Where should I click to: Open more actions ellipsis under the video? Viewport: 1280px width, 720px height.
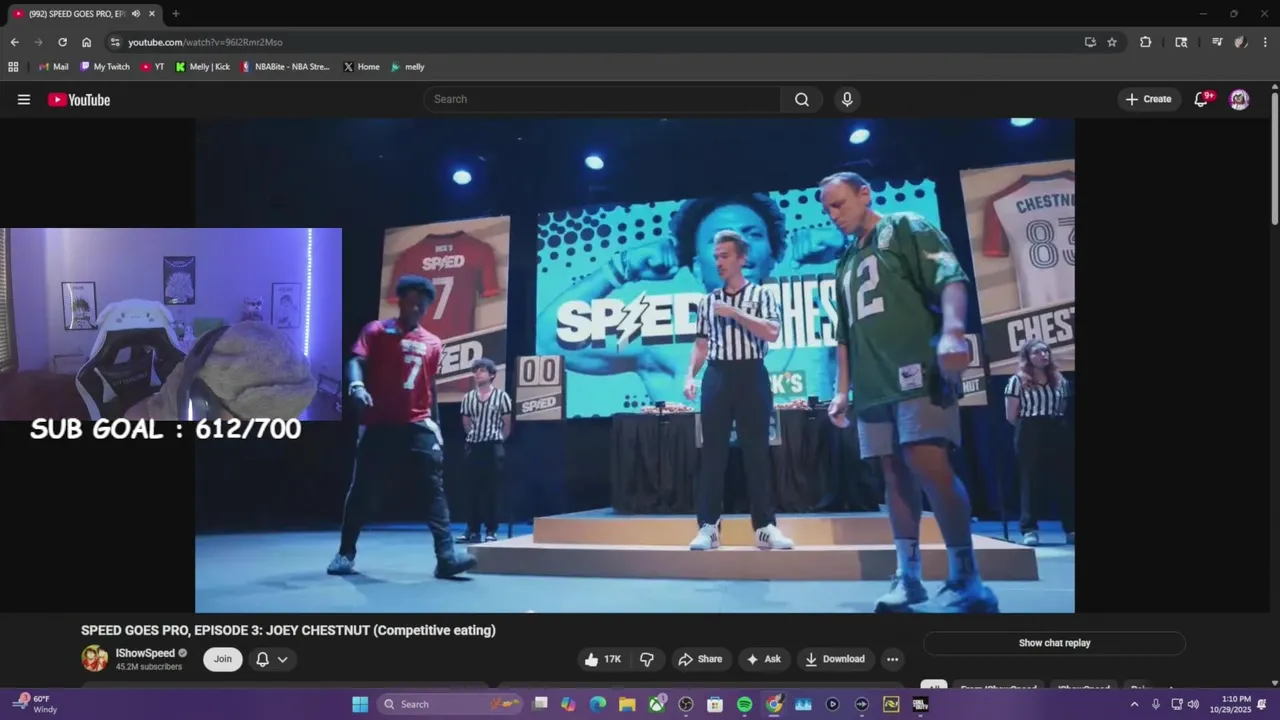coord(892,659)
